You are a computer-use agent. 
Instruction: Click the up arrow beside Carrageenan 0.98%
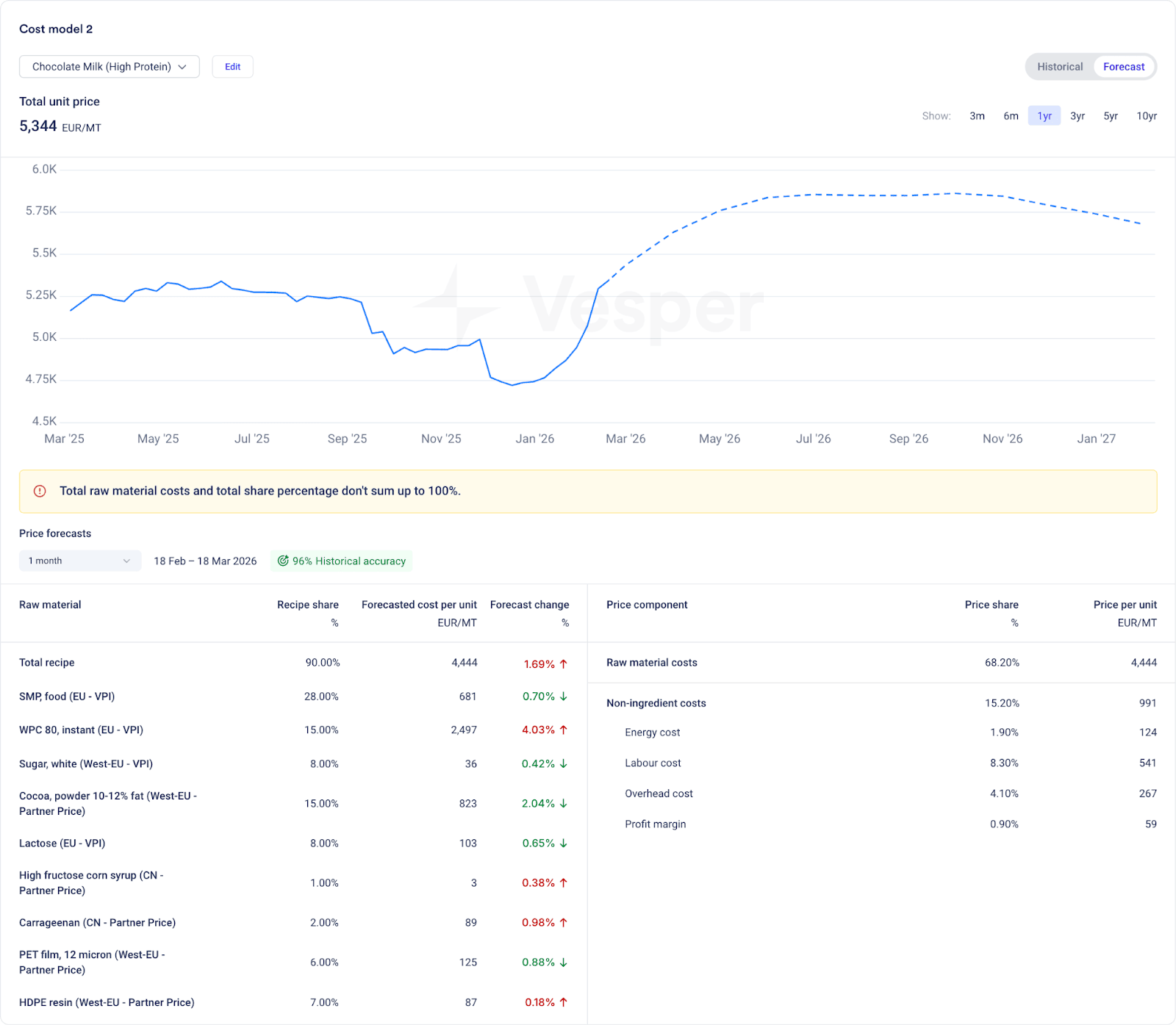pos(564,922)
